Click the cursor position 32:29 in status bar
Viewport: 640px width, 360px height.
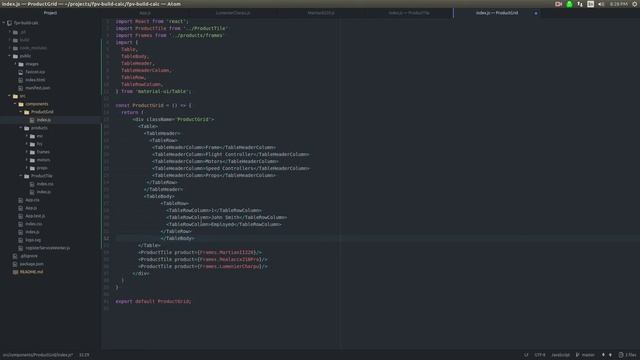(x=84, y=355)
